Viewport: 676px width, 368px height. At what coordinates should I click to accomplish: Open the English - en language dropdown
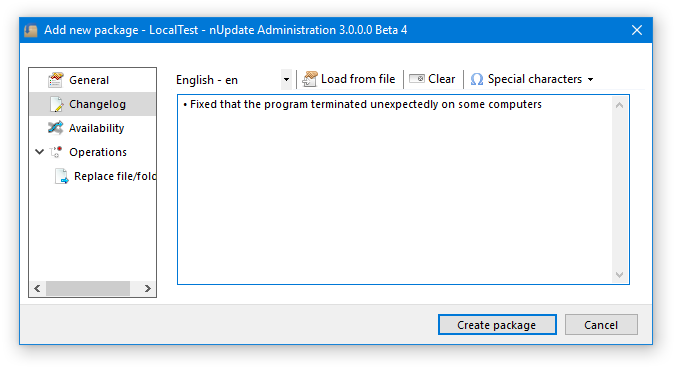pyautogui.click(x=286, y=79)
